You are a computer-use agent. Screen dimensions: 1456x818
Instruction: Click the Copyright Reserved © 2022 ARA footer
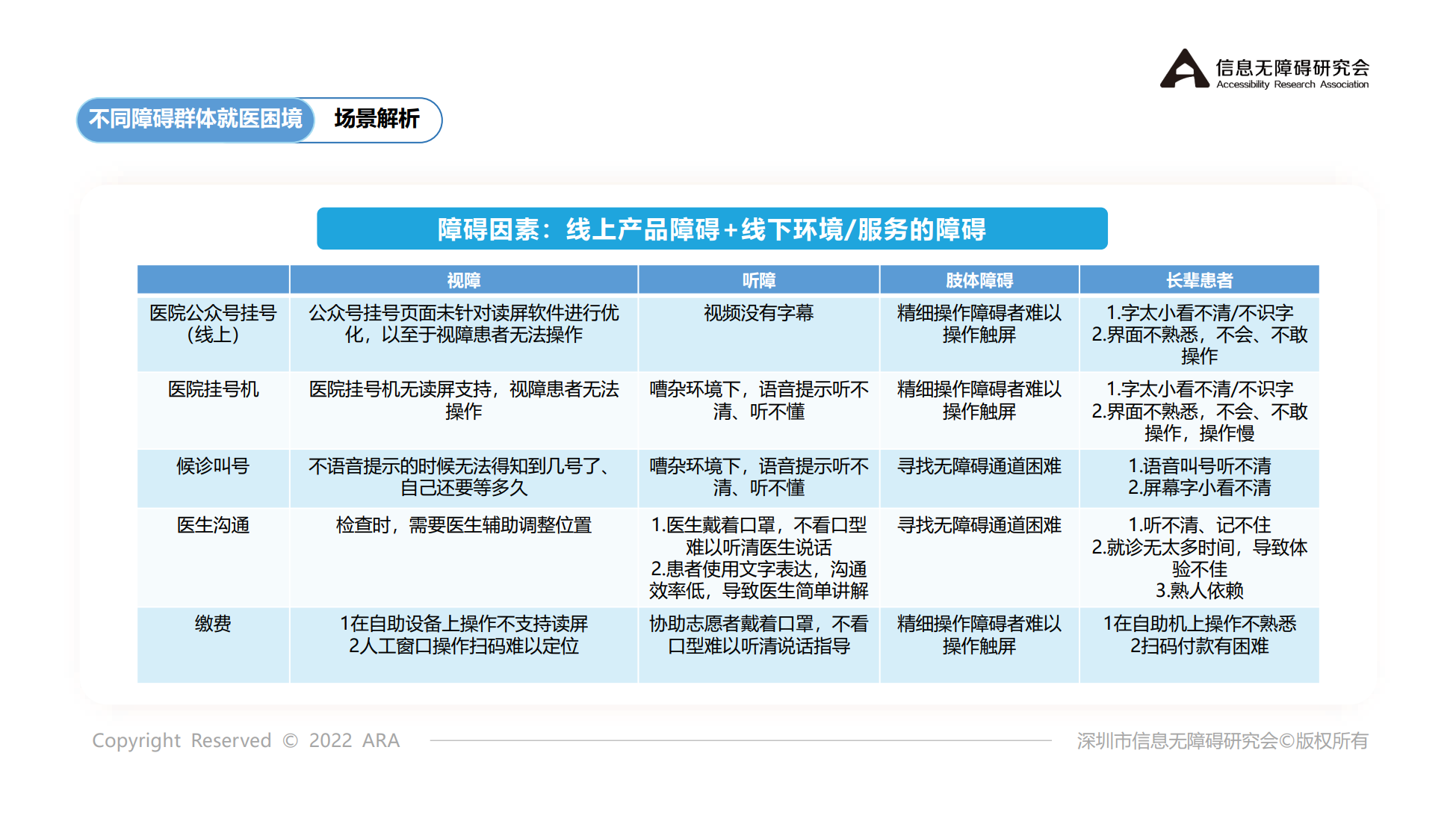pos(246,740)
